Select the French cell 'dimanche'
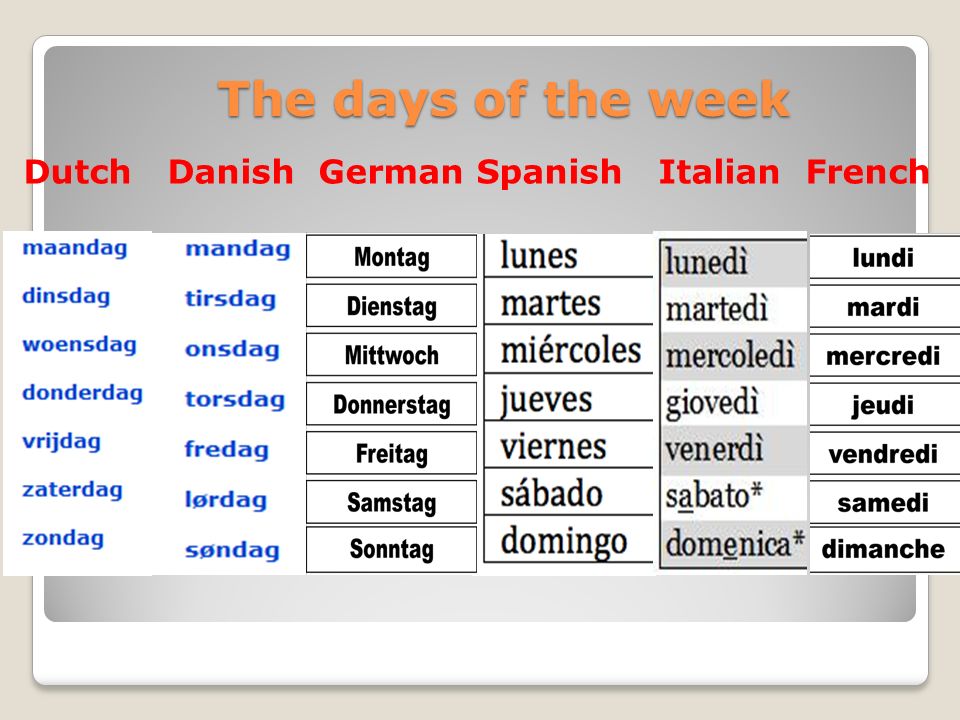 (884, 549)
